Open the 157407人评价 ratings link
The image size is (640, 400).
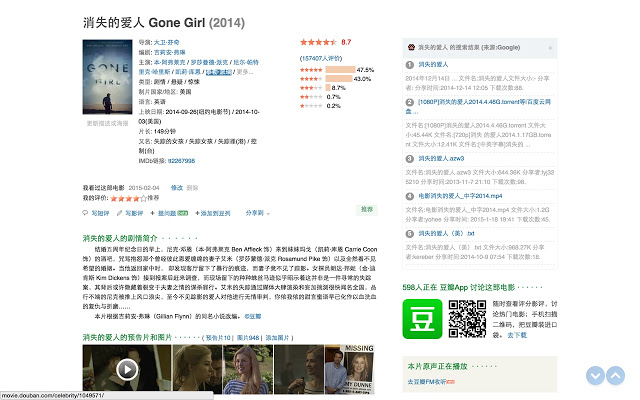321,58
